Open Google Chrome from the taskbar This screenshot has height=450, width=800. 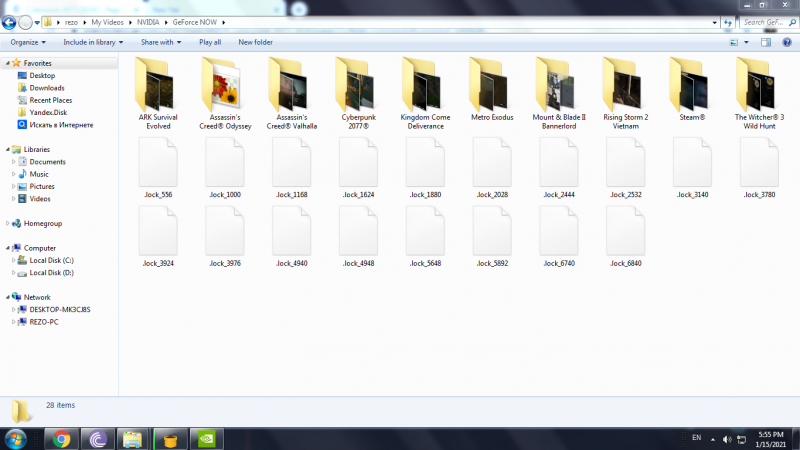(x=61, y=438)
